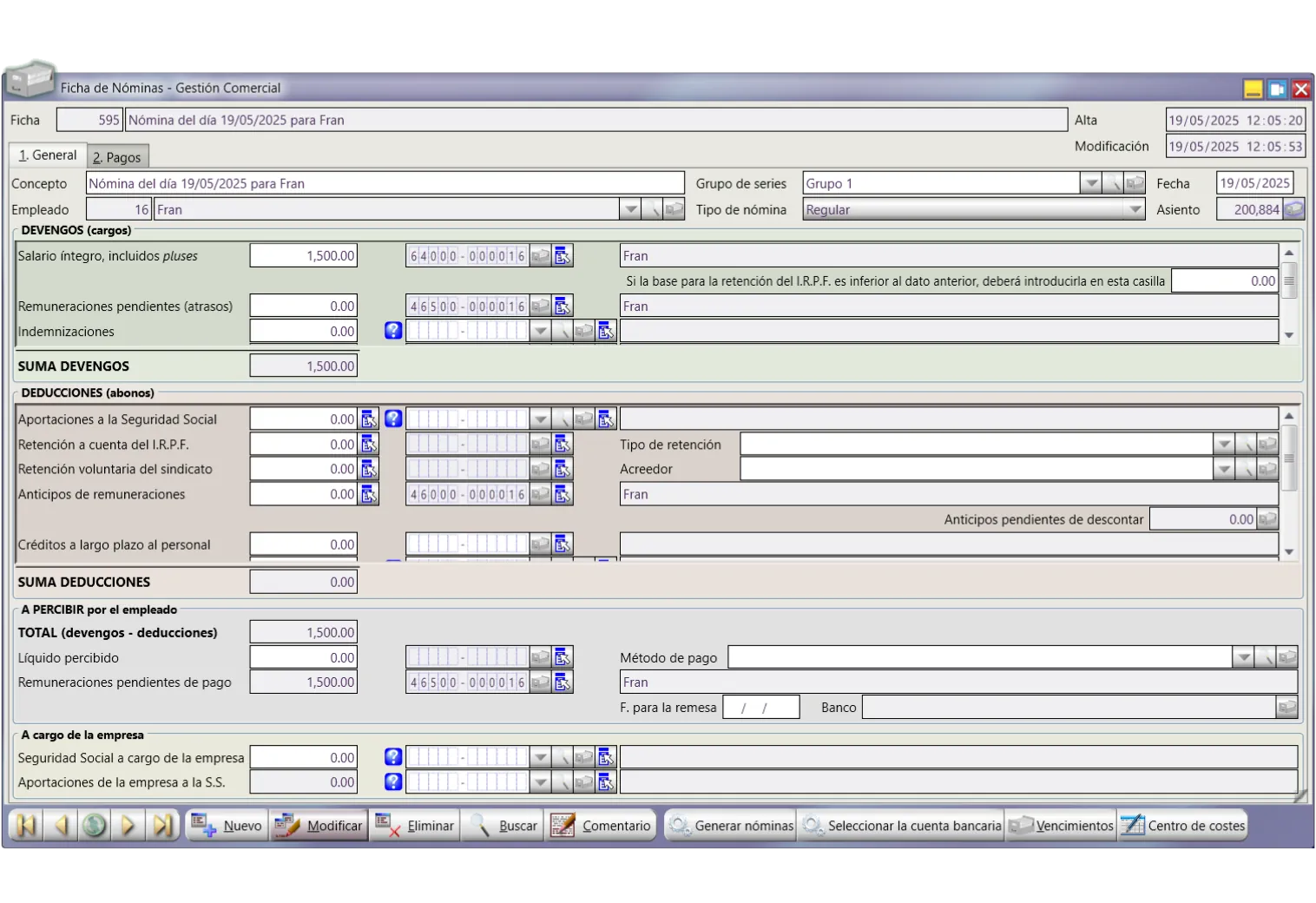Viewport: 1316px width, 903px height.
Task: Switch to the Pagos tab
Action: (117, 157)
